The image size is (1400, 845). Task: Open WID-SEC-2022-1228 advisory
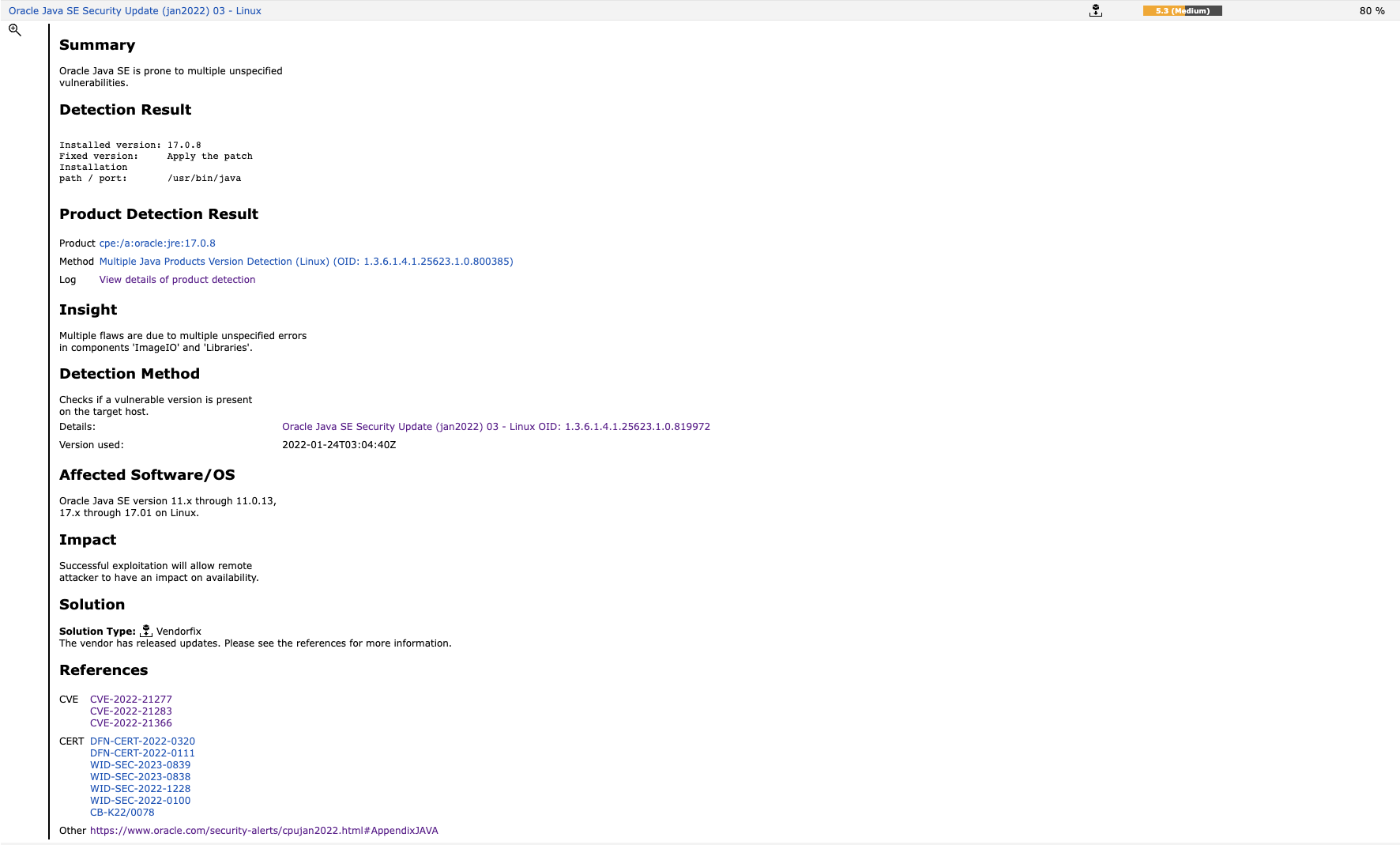[x=140, y=789]
